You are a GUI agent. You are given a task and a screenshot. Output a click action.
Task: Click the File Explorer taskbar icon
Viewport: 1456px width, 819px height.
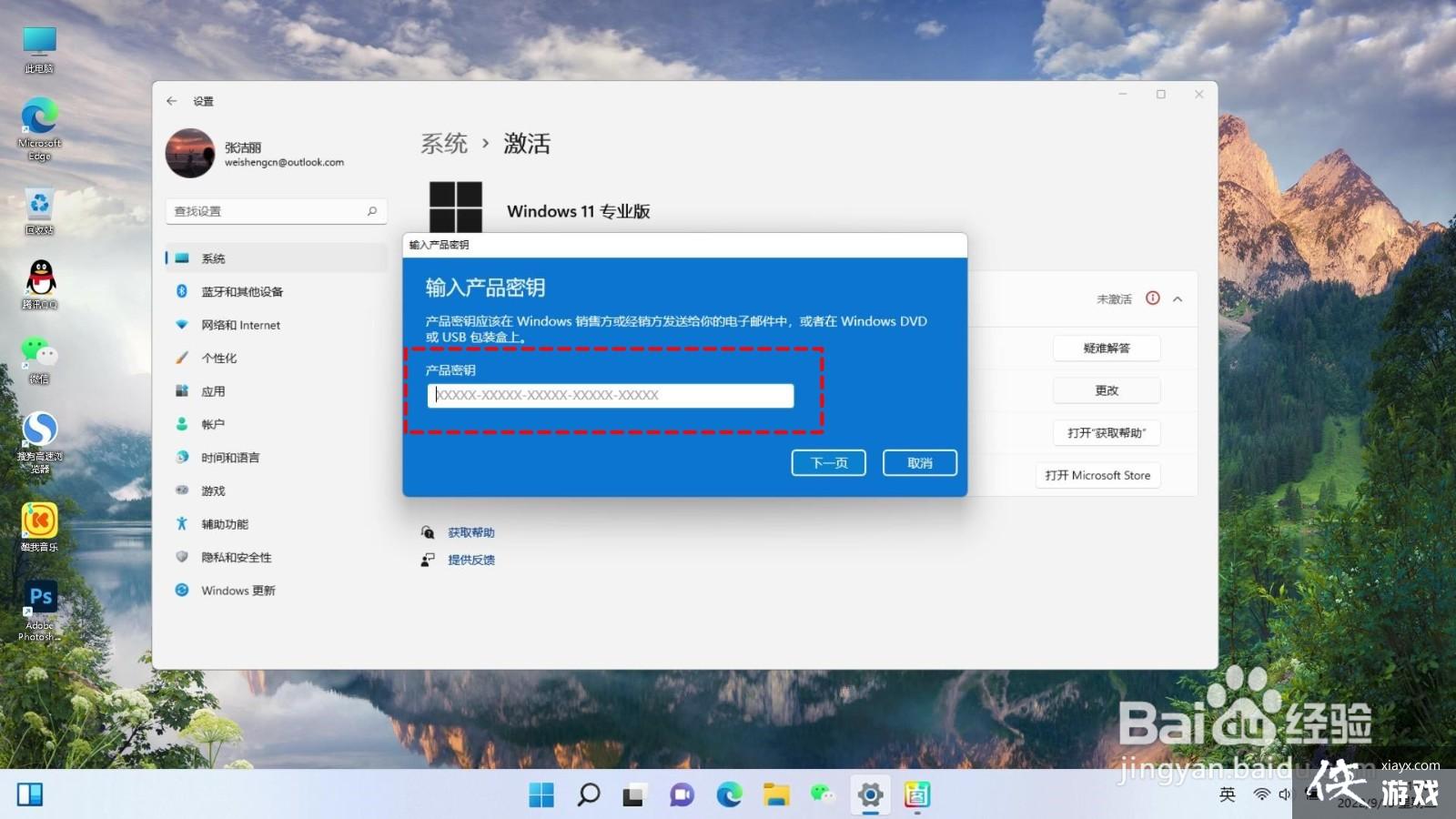776,794
